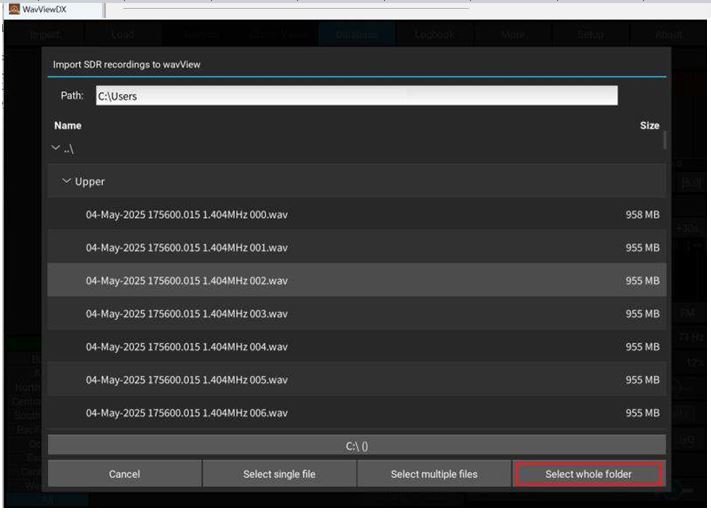The image size is (711, 512).
Task: Click the WavViewDX app icon in title bar
Action: [x=14, y=9]
